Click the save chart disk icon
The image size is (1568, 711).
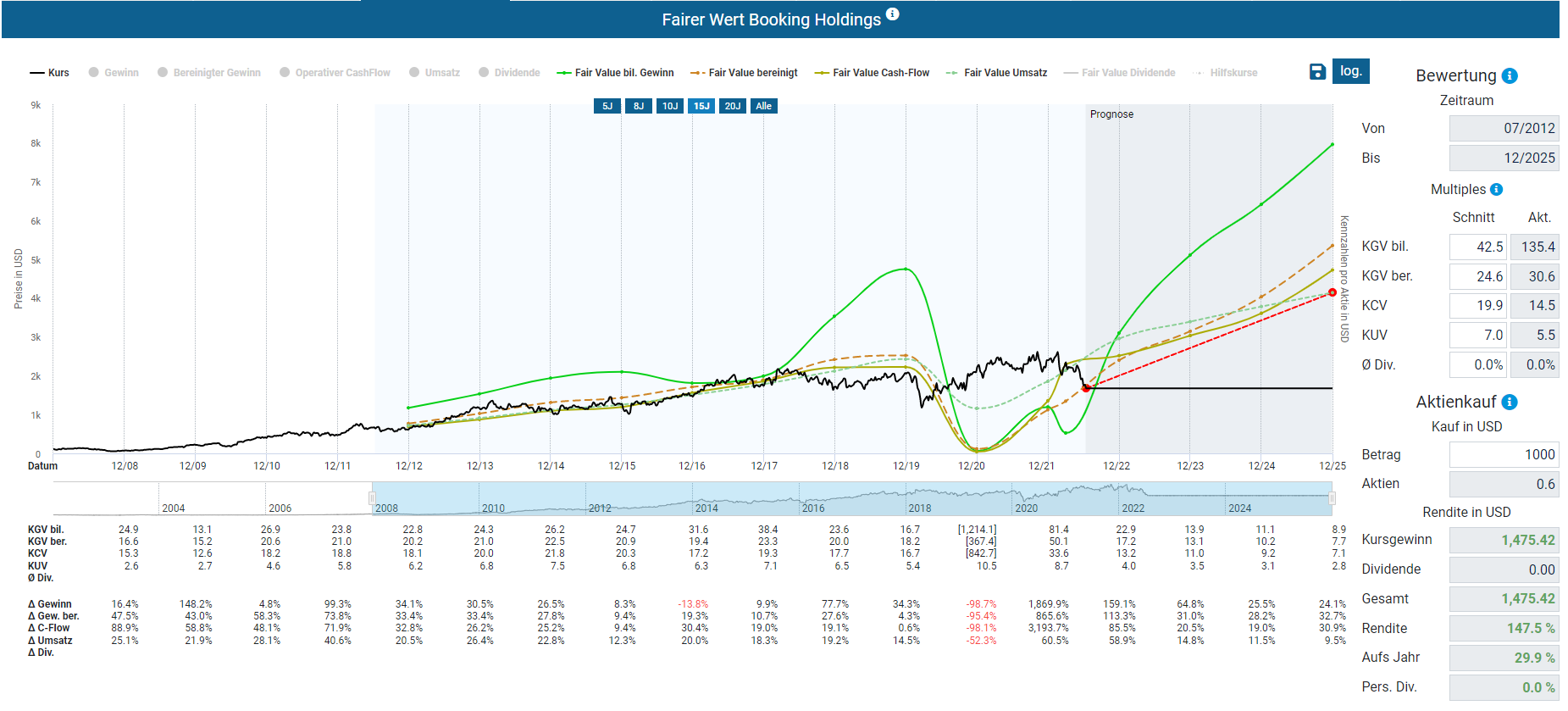pyautogui.click(x=1317, y=72)
